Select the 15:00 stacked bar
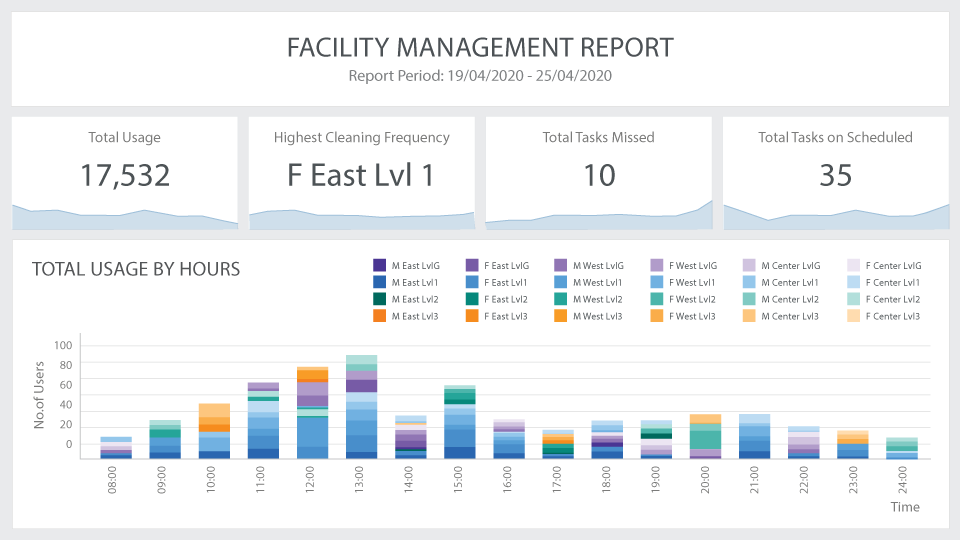Viewport: 960px width, 540px height. pyautogui.click(x=460, y=422)
